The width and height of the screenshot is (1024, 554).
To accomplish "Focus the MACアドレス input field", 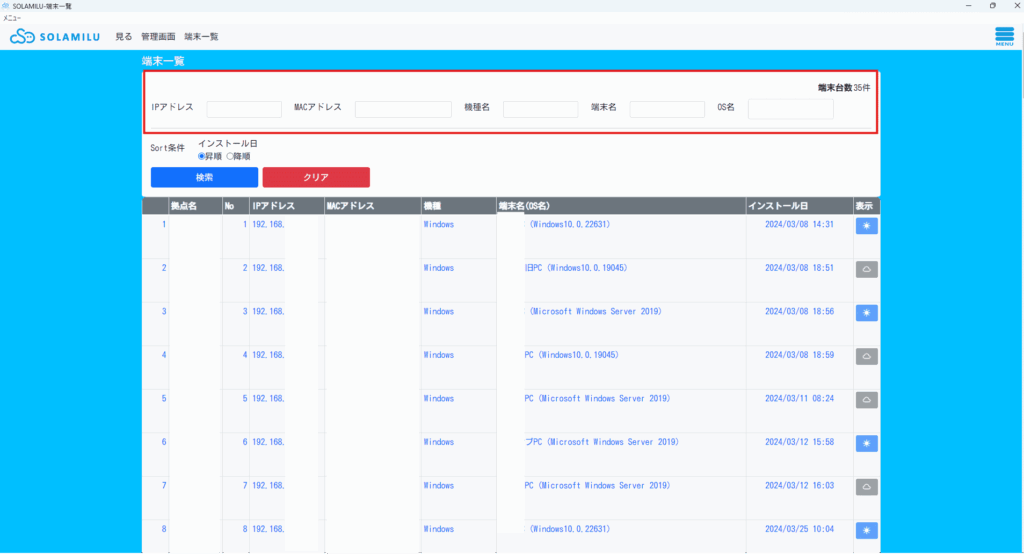I will click(403, 109).
